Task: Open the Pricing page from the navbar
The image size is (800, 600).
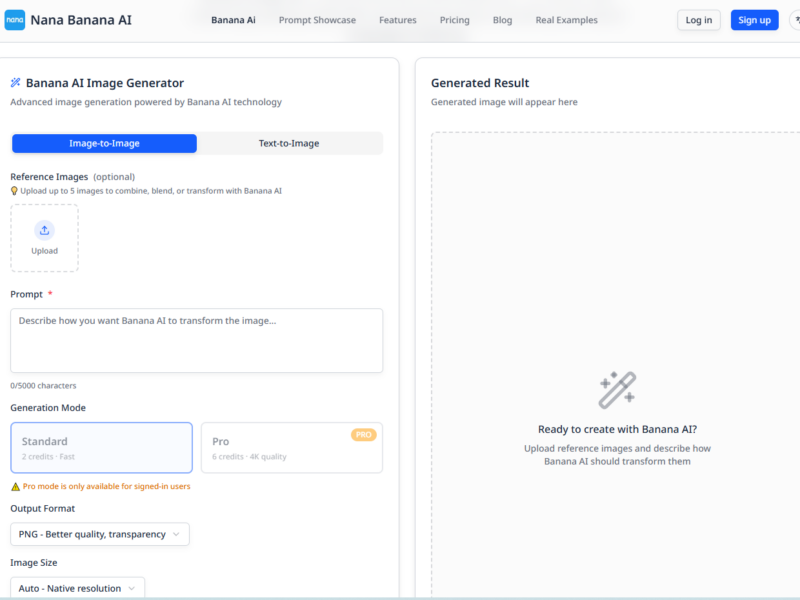Action: pyautogui.click(x=454, y=19)
